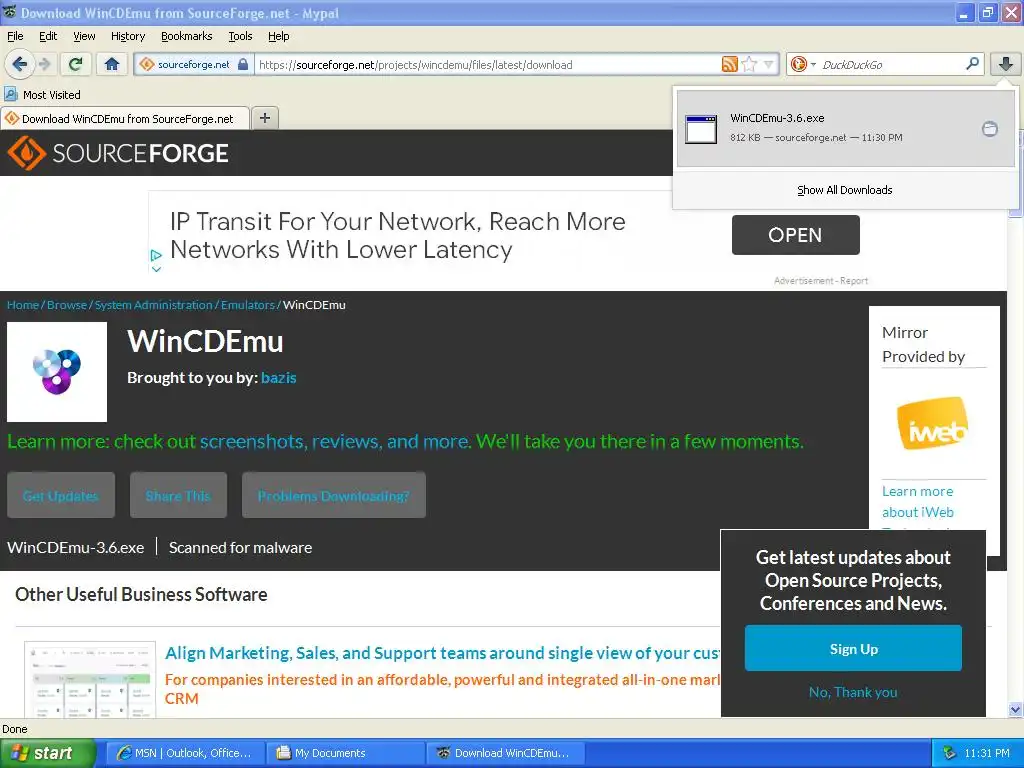Dismiss popup with No, Thank you
1024x768 pixels.
[853, 692]
